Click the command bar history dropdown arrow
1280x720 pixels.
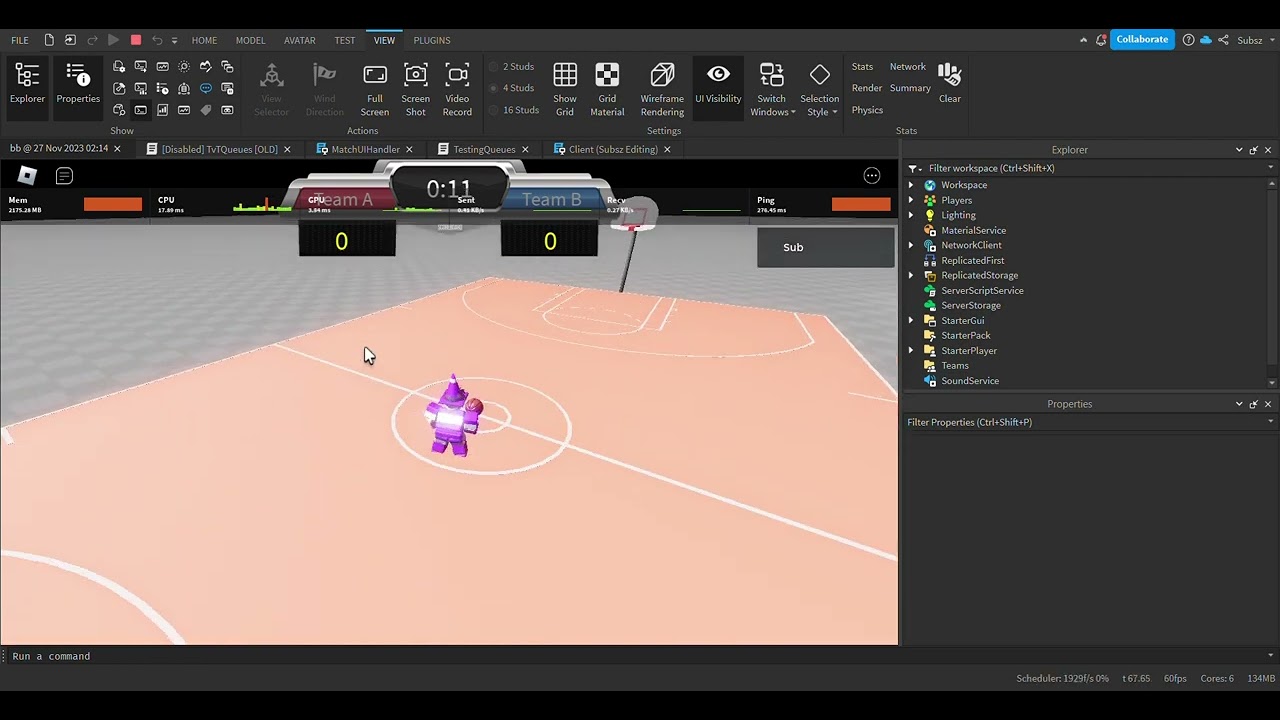(1271, 656)
